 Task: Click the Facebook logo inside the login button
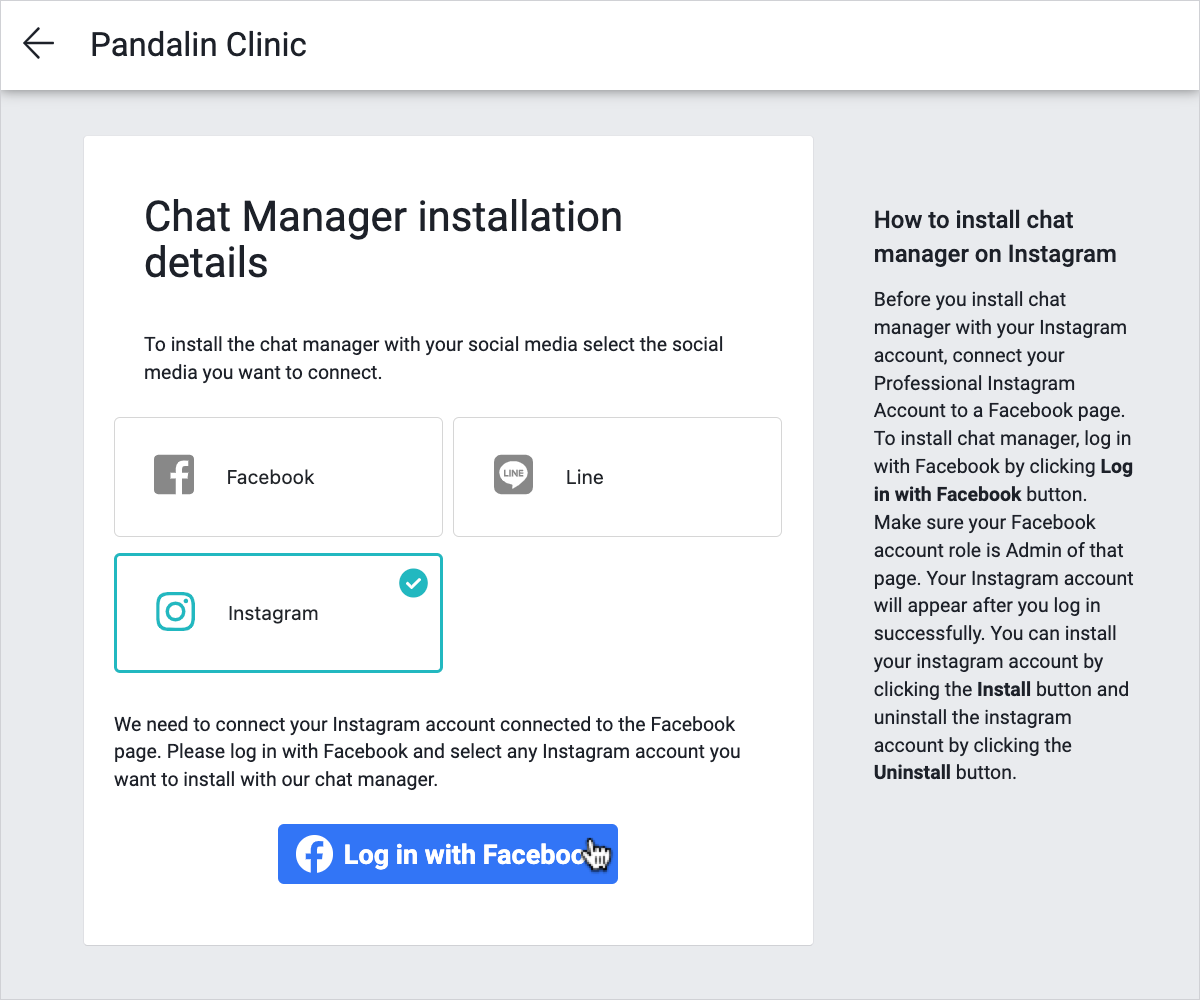(314, 854)
